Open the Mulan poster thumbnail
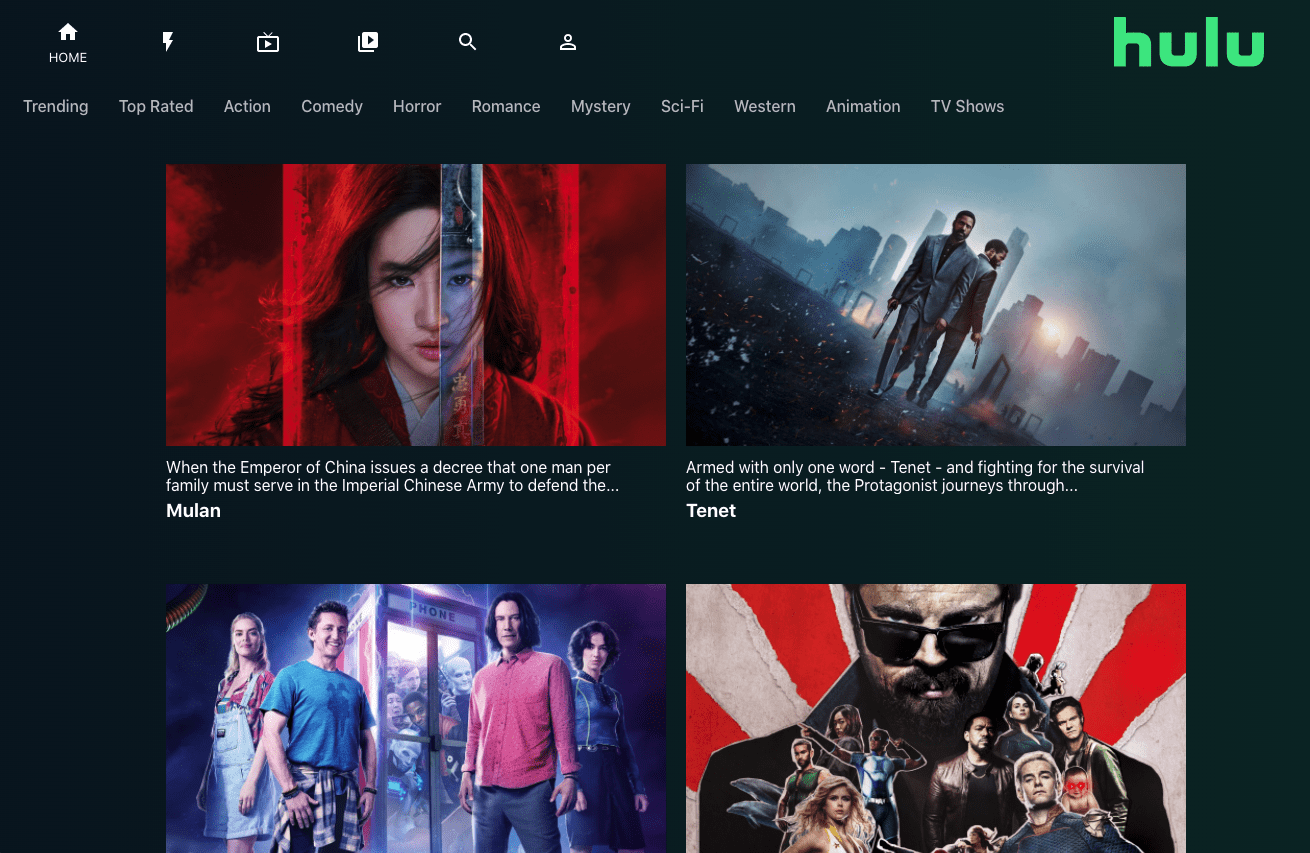The image size is (1310, 853). click(x=416, y=305)
